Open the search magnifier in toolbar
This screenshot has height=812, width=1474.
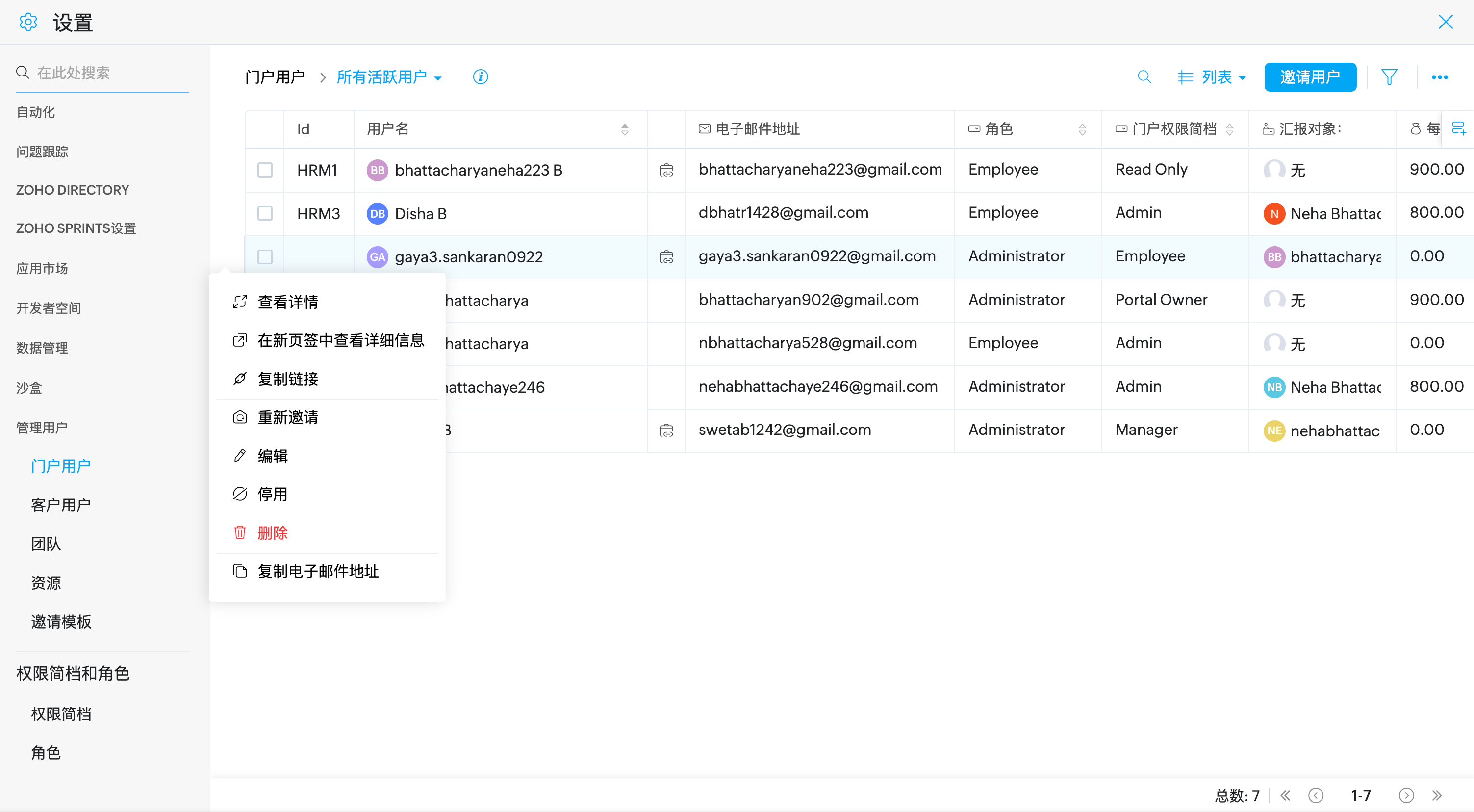pyautogui.click(x=1144, y=76)
